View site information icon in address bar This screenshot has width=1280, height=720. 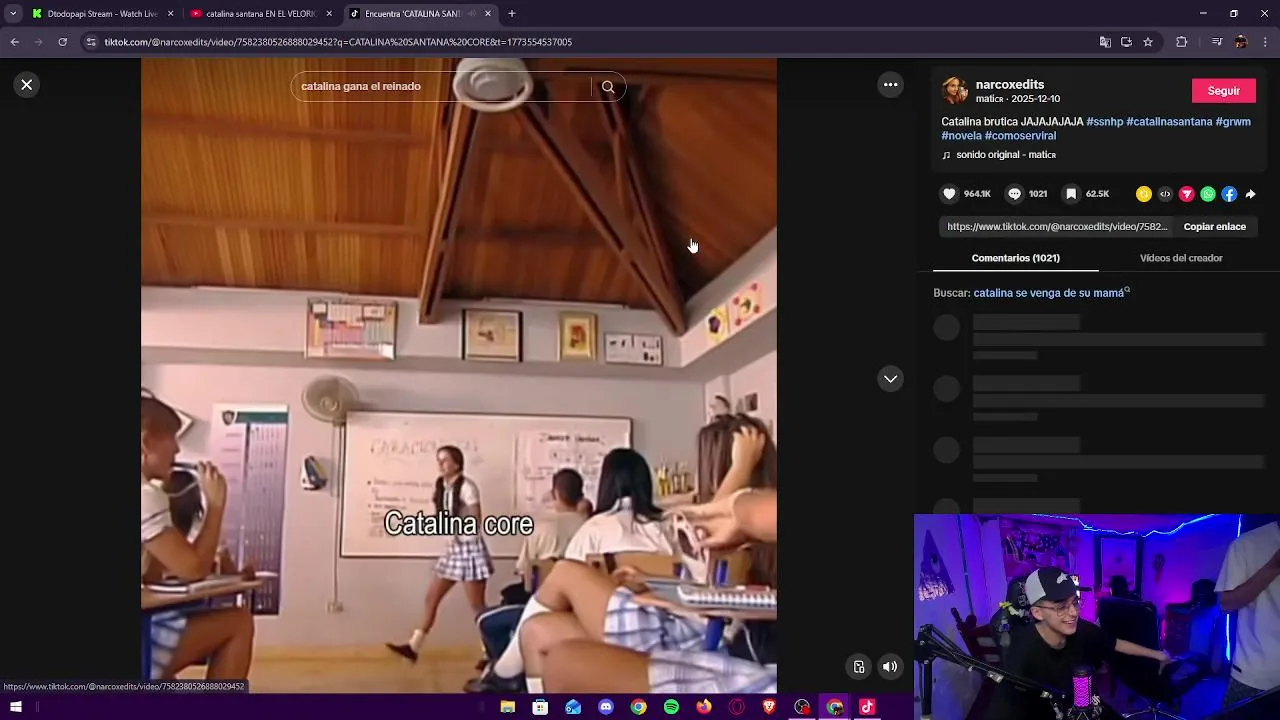point(91,42)
